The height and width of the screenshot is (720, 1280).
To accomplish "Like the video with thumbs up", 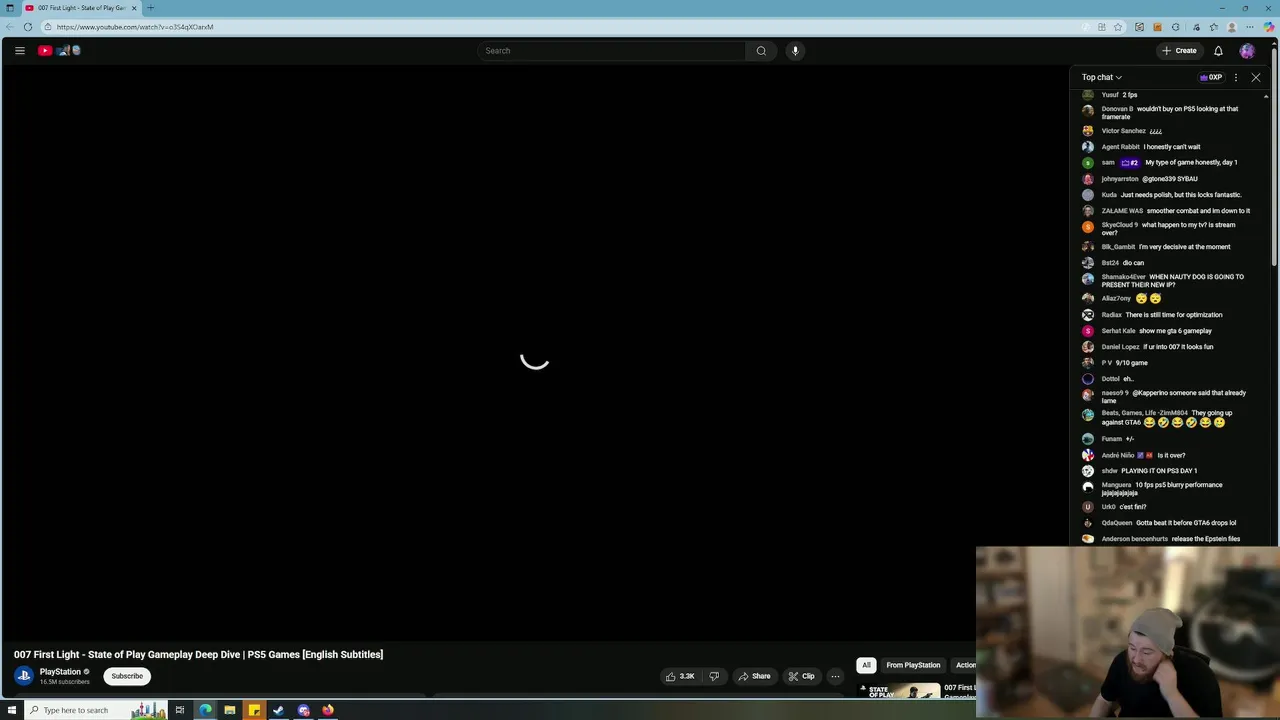I will (x=680, y=676).
